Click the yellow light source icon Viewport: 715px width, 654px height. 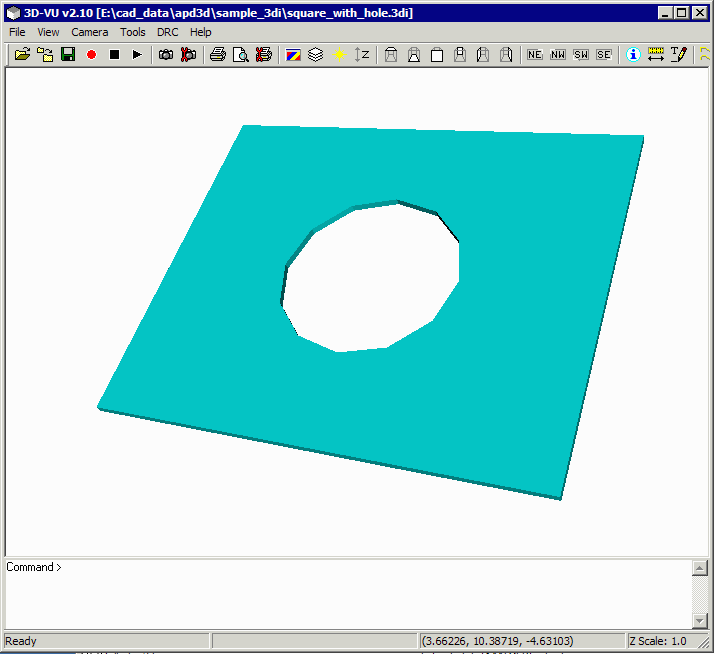(339, 54)
